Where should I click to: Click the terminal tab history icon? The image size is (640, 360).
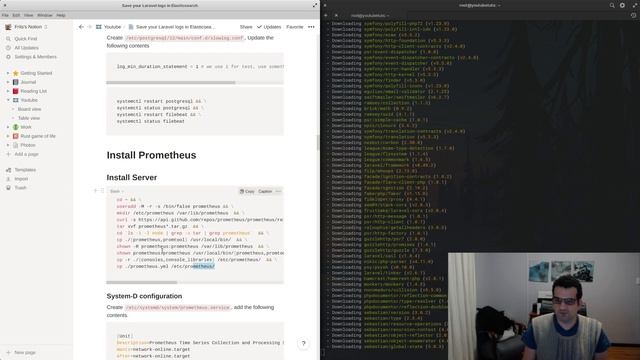point(633,16)
